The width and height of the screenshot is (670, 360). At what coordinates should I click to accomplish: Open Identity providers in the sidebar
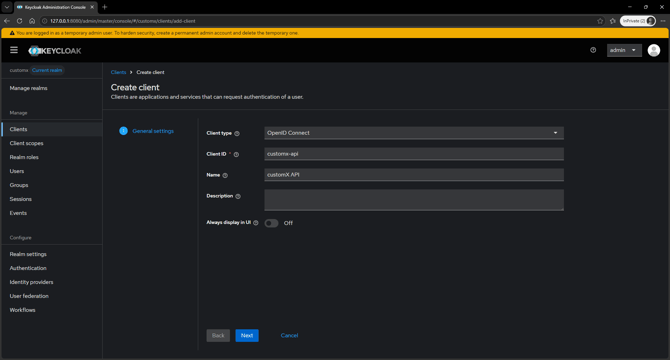(51, 282)
